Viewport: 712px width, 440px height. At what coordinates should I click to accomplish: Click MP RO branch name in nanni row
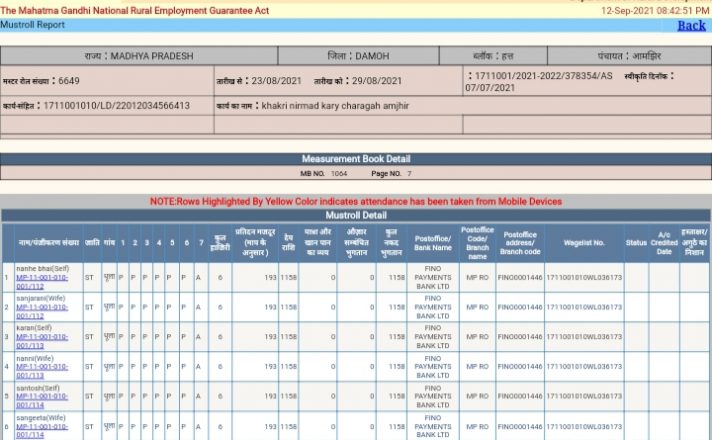pos(477,366)
